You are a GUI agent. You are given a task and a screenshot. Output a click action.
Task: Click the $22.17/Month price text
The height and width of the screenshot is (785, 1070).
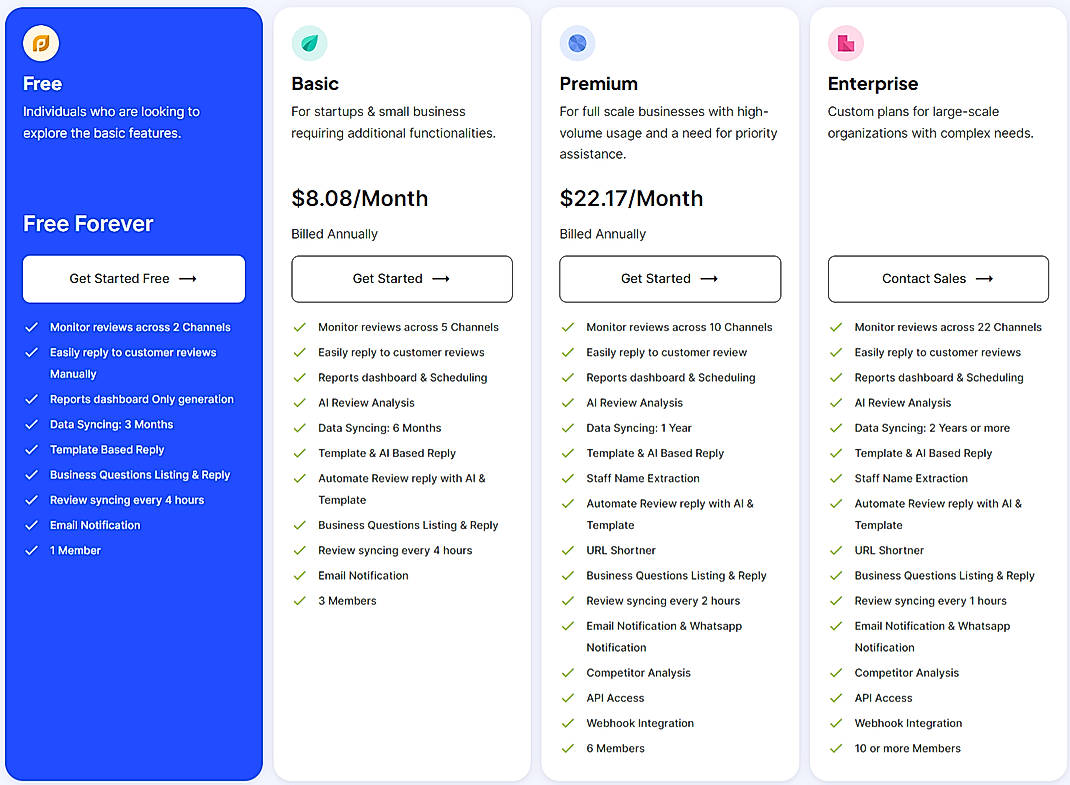pos(631,198)
